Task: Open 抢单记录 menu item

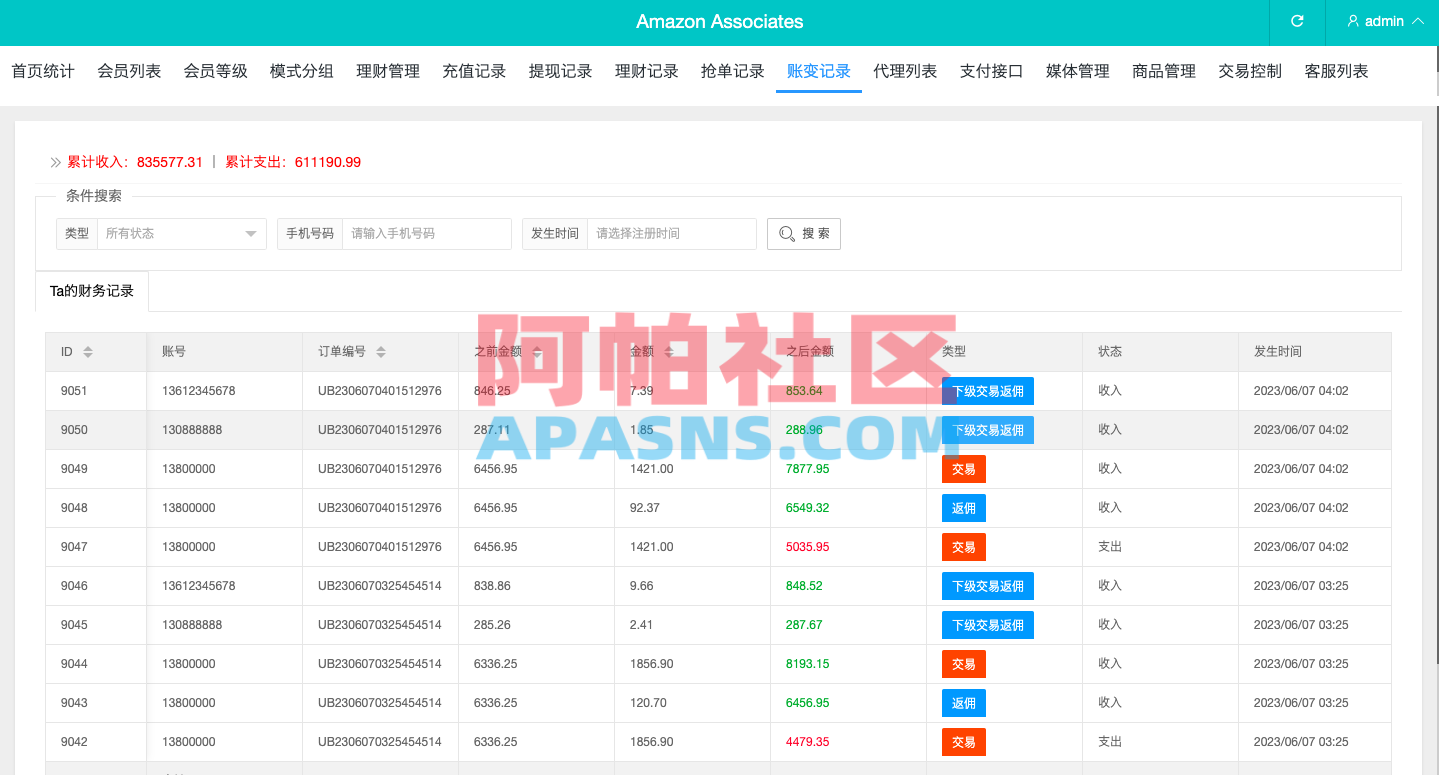Action: pos(733,71)
